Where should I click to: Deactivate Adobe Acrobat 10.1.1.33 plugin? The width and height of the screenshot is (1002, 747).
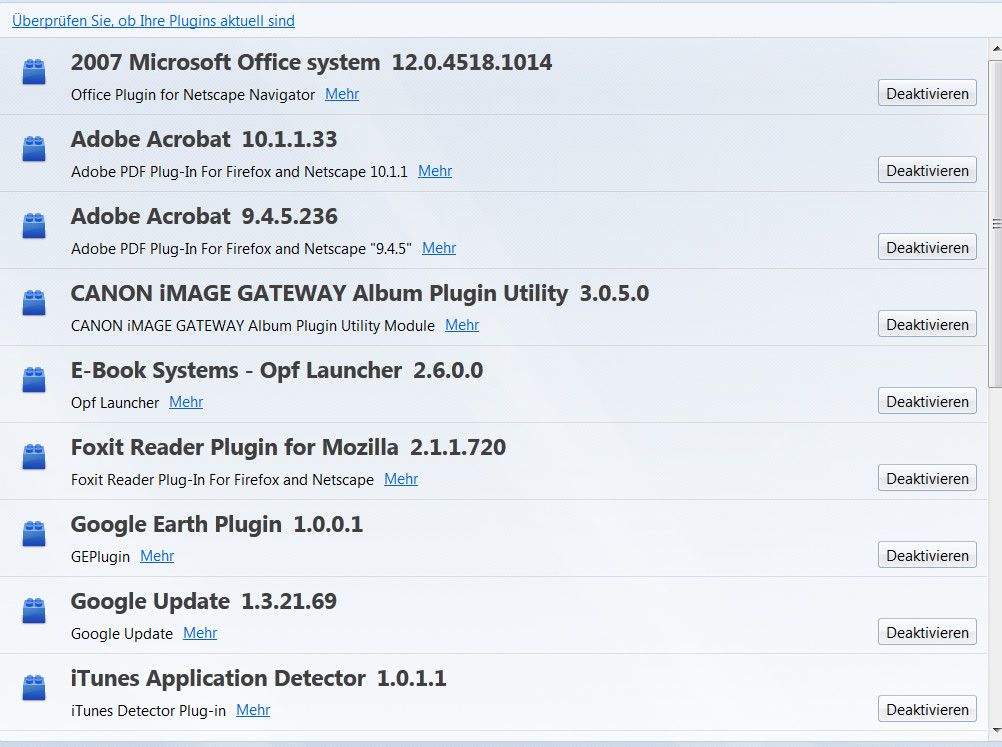(927, 171)
